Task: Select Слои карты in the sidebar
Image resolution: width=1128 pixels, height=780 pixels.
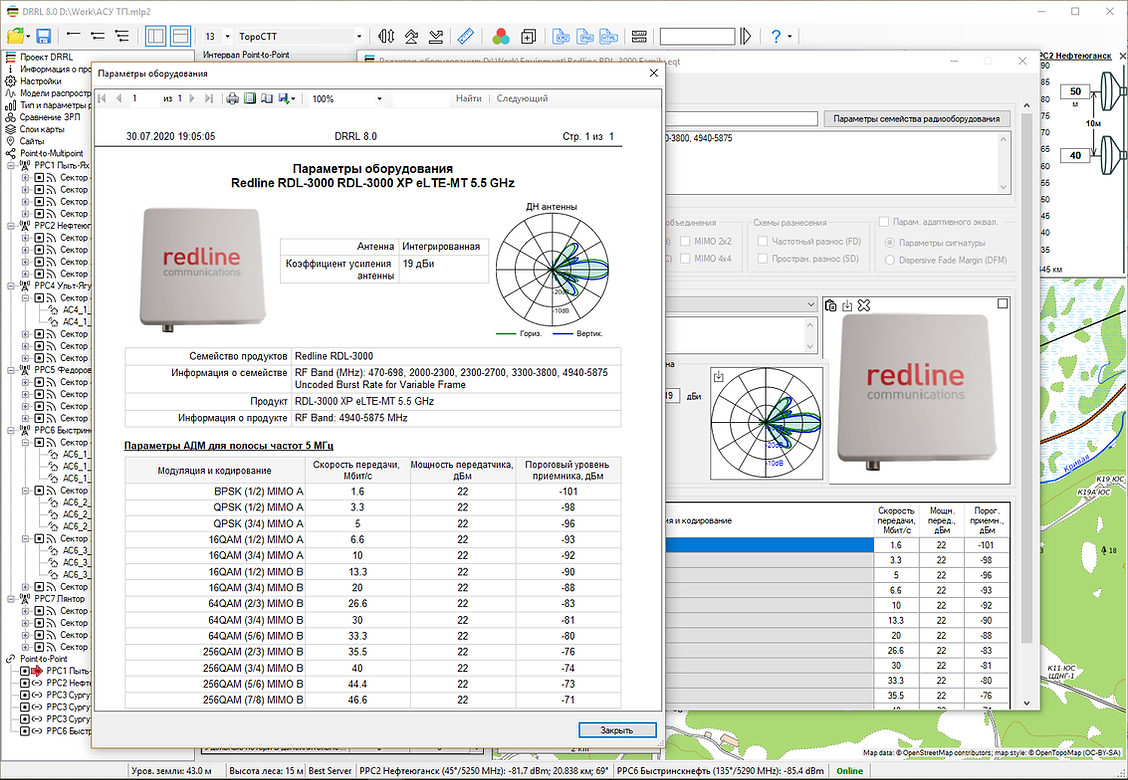Action: (x=42, y=130)
